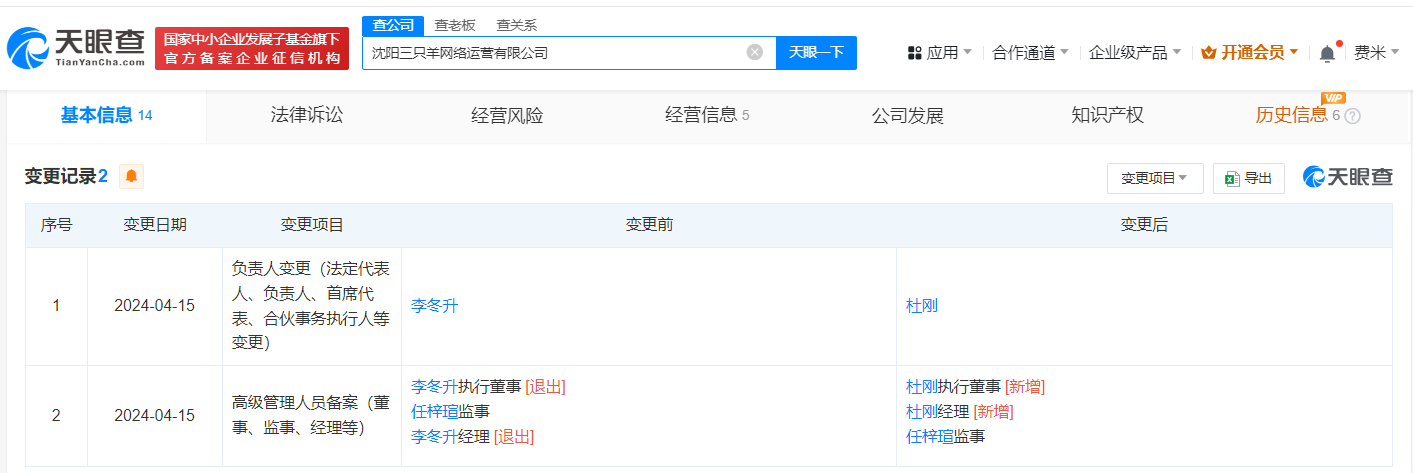The width and height of the screenshot is (1413, 473).
Task: Open the notification bell in the header
Action: (x=1327, y=53)
